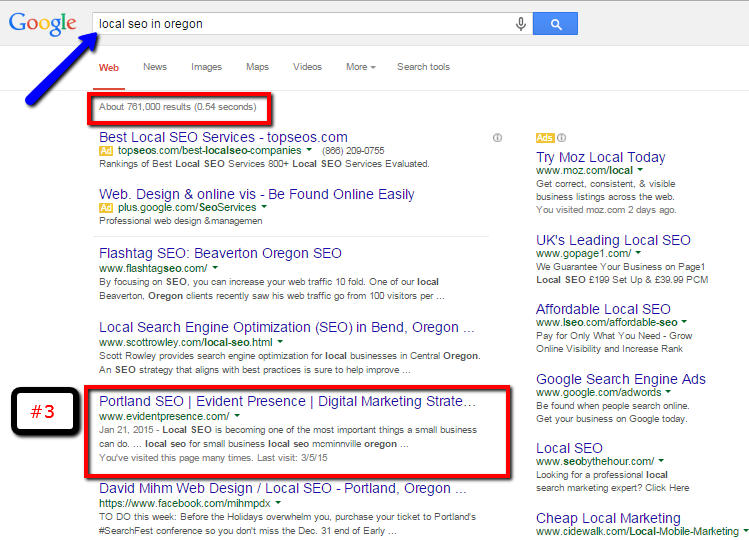This screenshot has width=749, height=540.
Task: Open 'Local Search Engine Optimization (SEO) in Bend' result
Action: [x=287, y=327]
